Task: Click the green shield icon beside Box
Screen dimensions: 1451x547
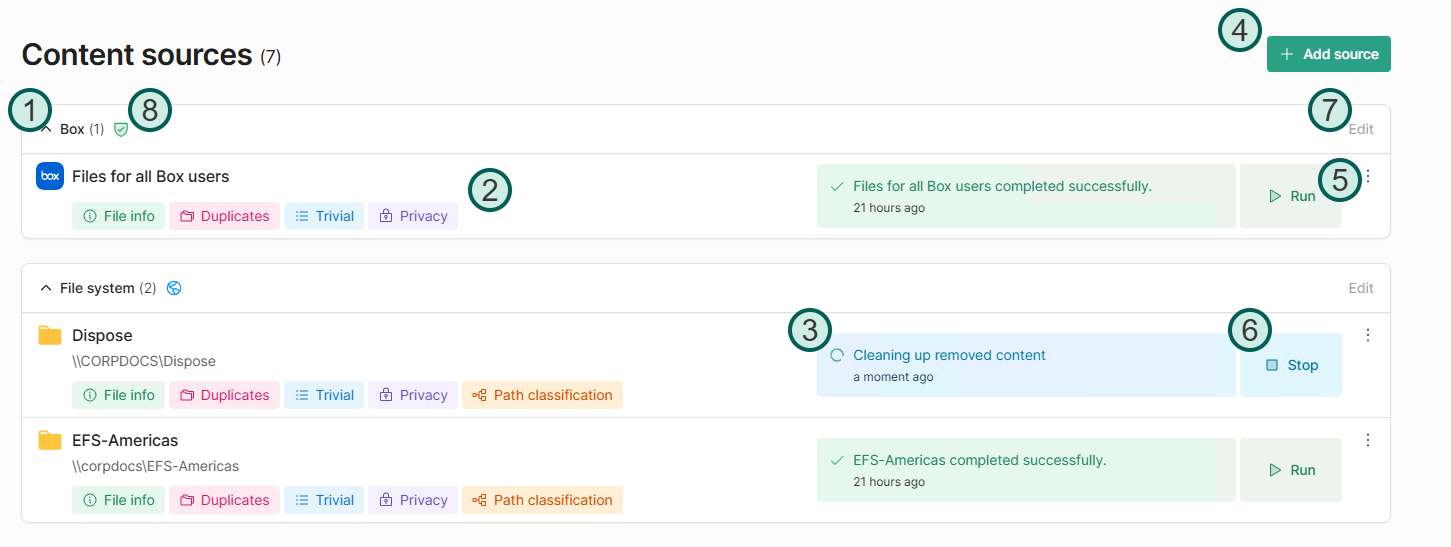Action: coord(121,129)
